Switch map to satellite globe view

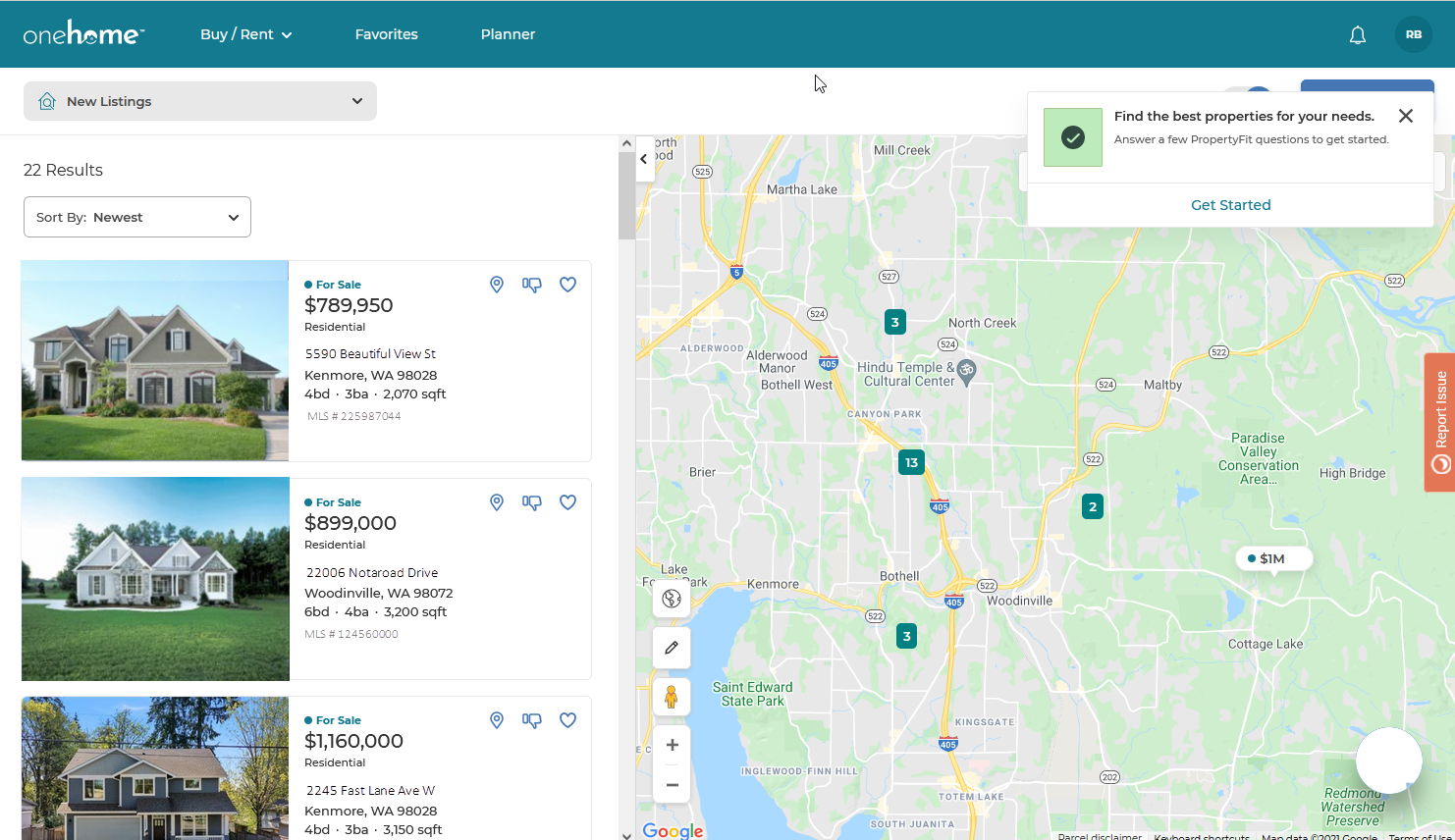[x=672, y=599]
